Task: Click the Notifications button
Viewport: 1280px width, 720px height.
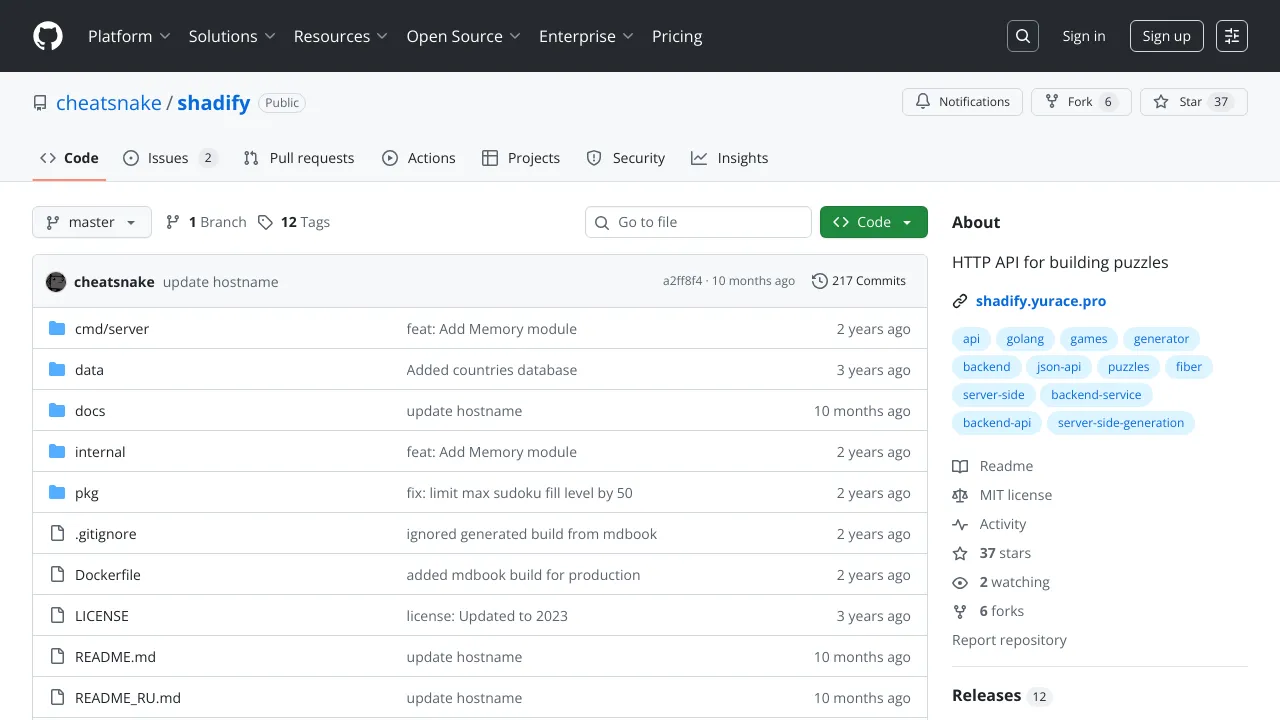Action: [x=963, y=102]
